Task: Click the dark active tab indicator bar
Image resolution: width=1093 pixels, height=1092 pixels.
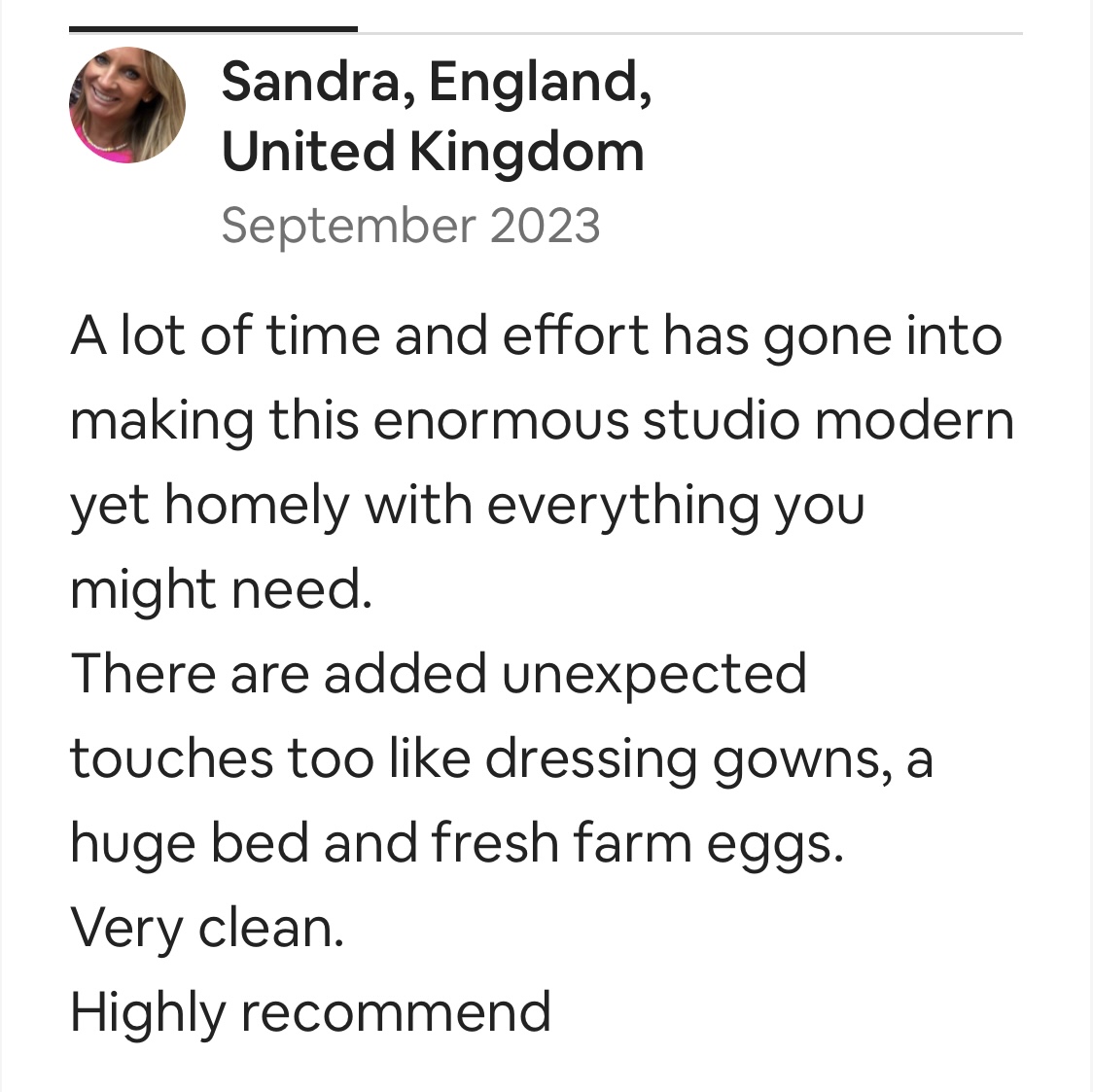Action: (x=213, y=29)
